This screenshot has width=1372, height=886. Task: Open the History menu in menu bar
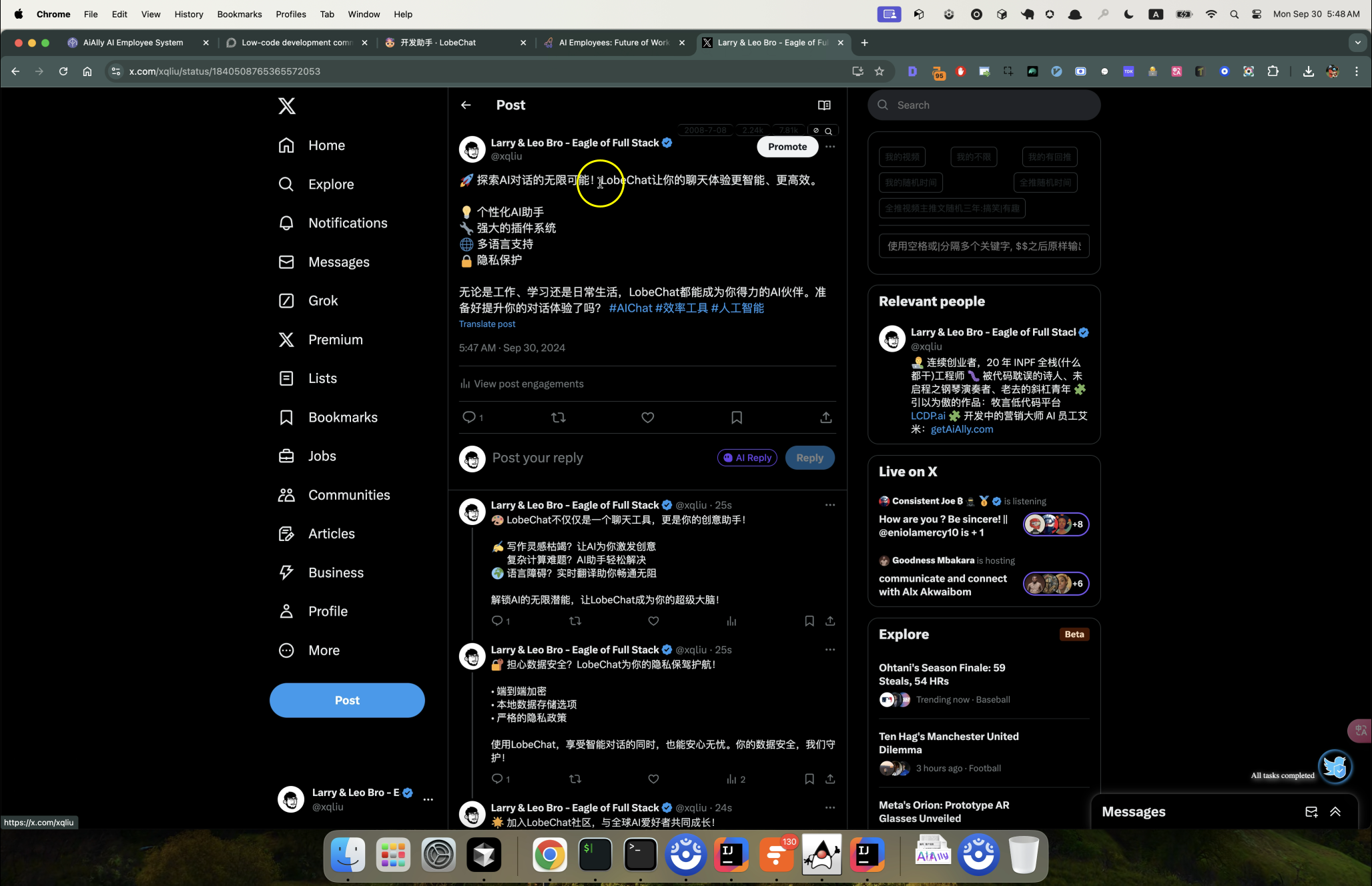pos(189,14)
